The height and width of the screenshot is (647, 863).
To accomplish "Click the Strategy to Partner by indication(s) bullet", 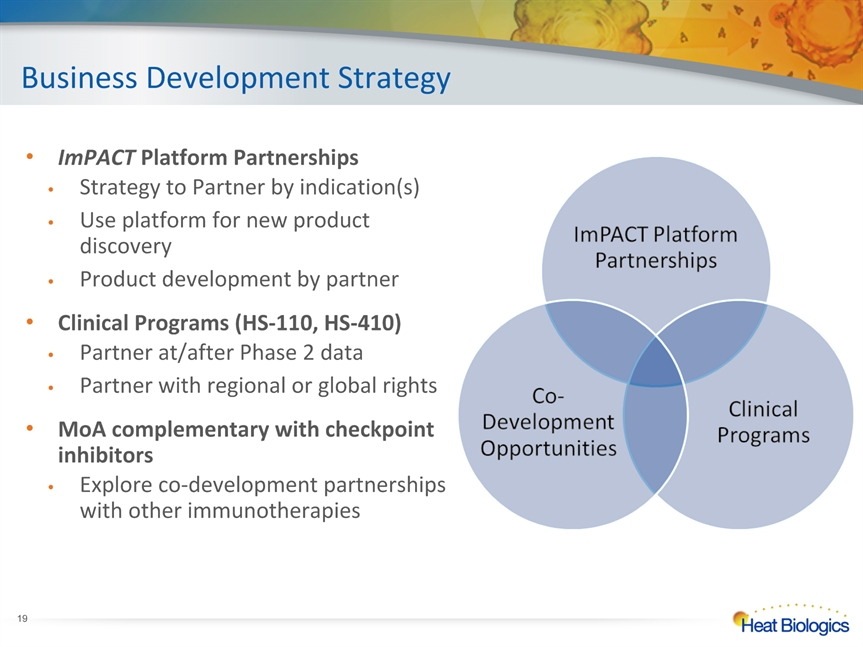I will (x=249, y=187).
